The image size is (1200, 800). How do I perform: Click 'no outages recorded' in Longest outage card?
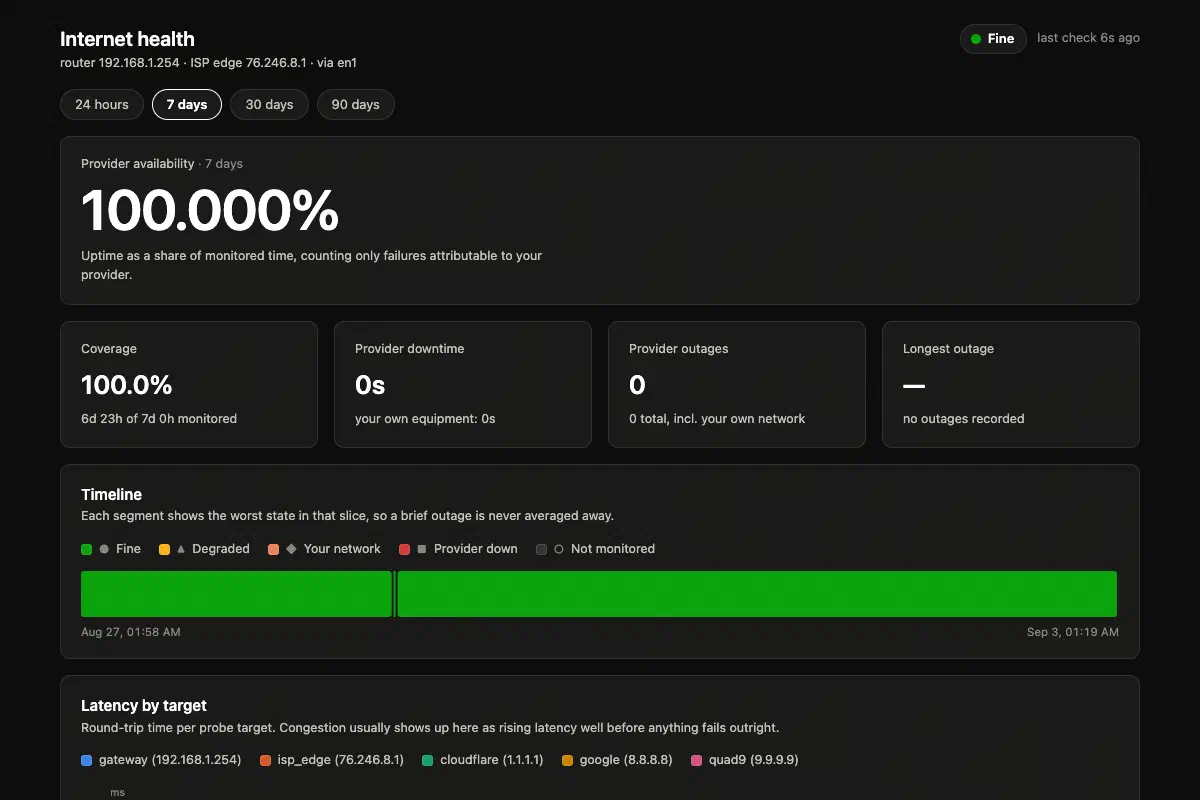964,419
